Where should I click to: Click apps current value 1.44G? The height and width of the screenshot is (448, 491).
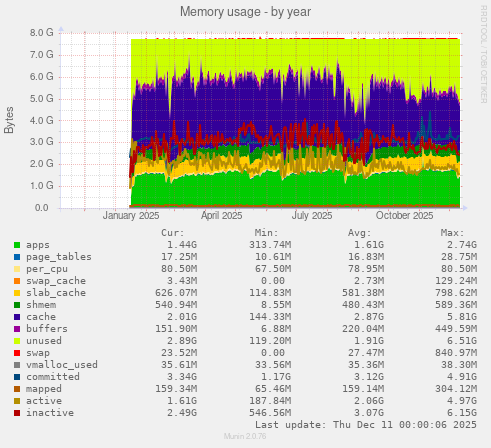(x=182, y=245)
